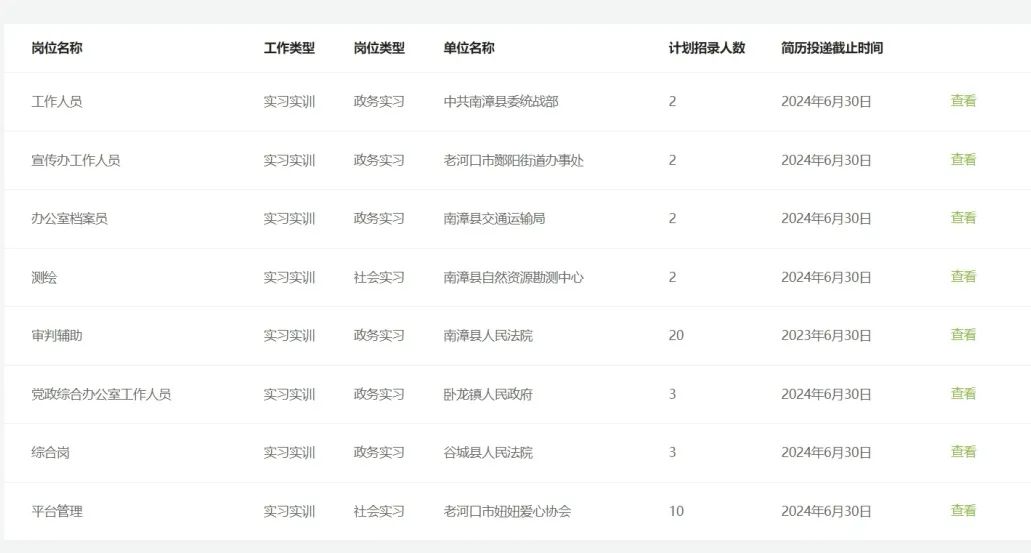Click 社会实习 in the 测绘 row
Screen dimensions: 1031x553
tap(379, 277)
